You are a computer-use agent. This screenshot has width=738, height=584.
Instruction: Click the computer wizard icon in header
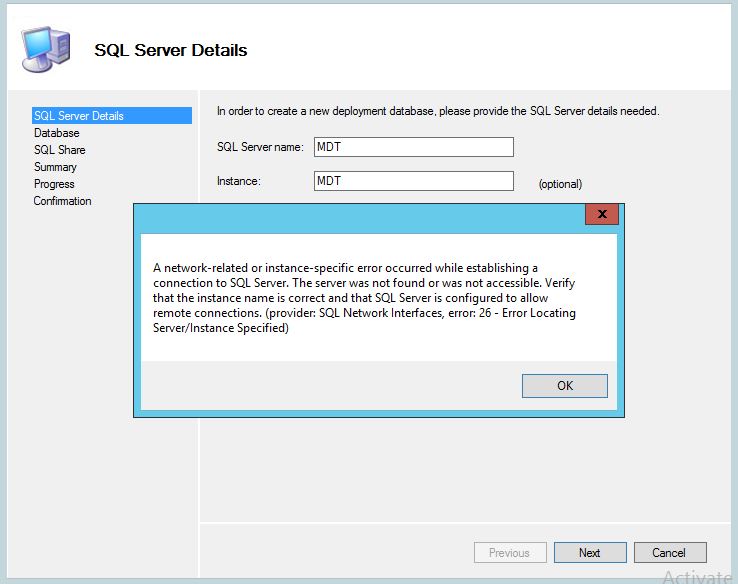tap(46, 49)
